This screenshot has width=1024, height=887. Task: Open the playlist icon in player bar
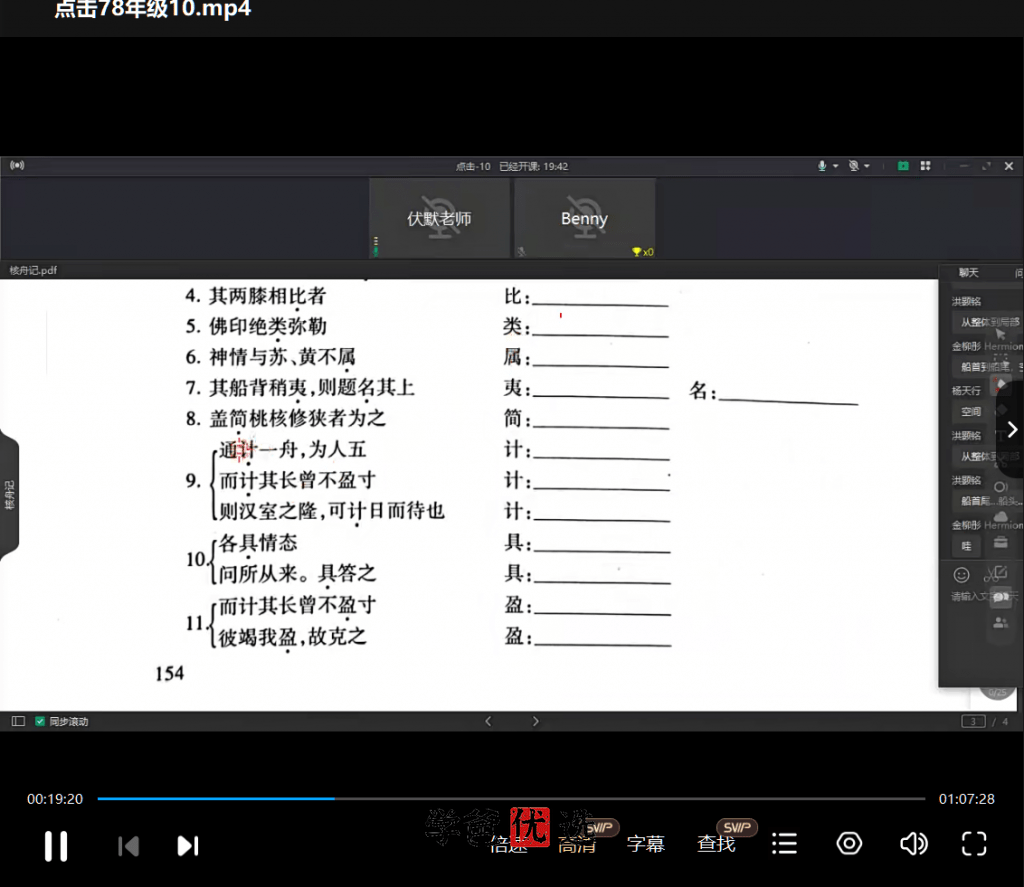coord(784,843)
